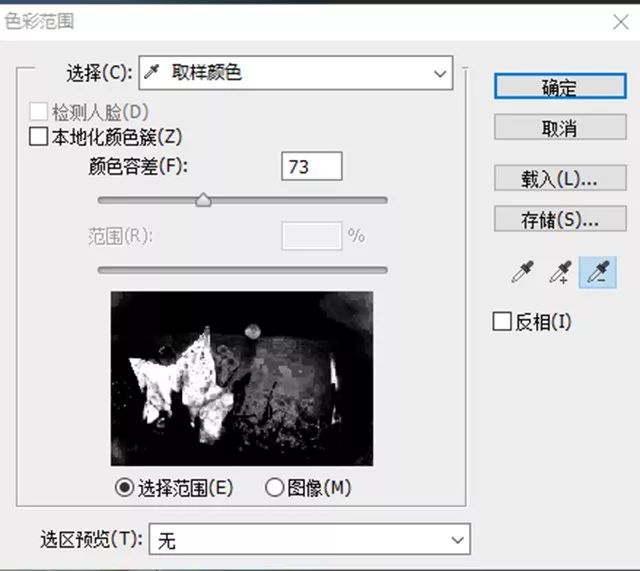Select the Add to Sample eyedropper
This screenshot has width=640, height=571.
(x=560, y=272)
